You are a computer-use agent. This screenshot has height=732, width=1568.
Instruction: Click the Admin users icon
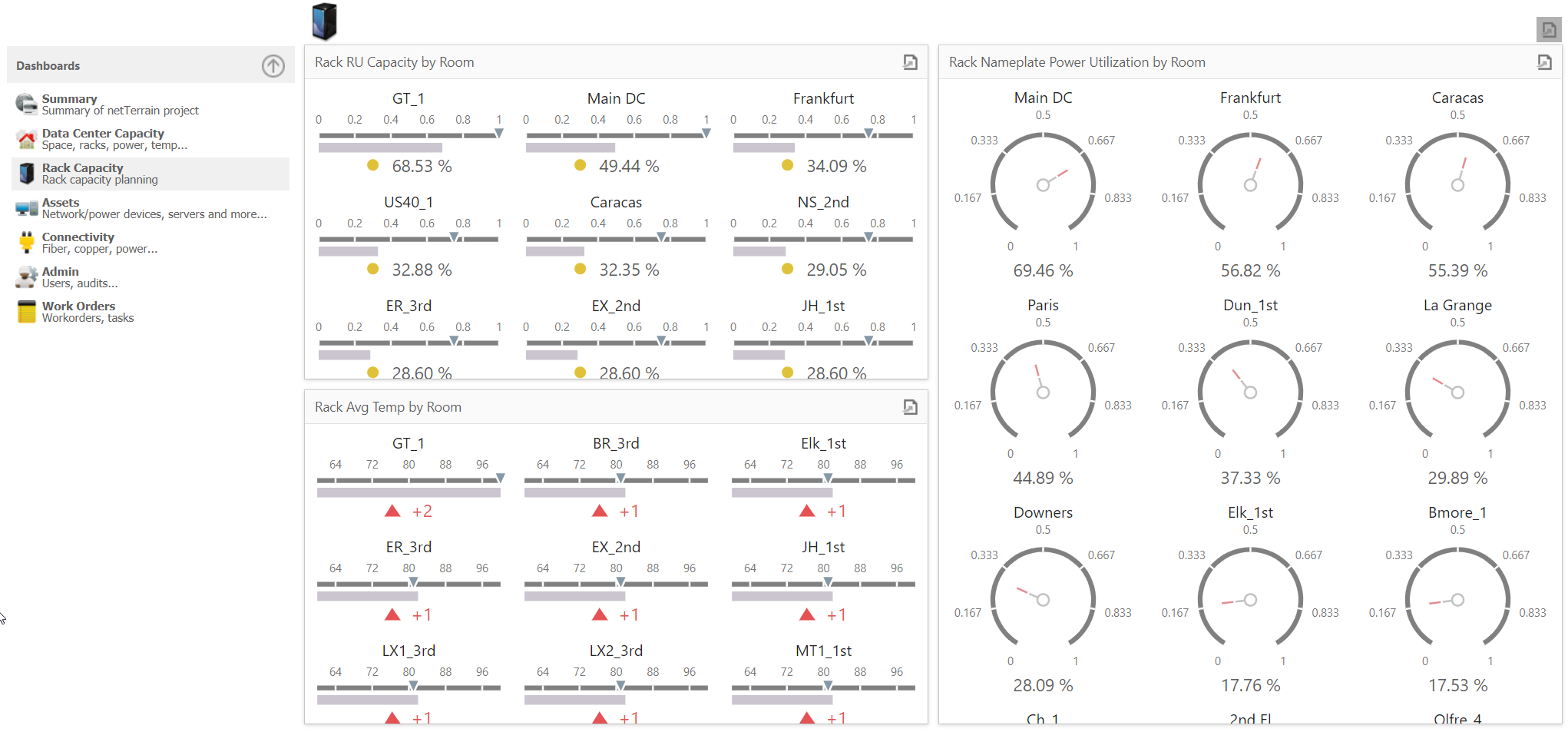pyautogui.click(x=26, y=277)
